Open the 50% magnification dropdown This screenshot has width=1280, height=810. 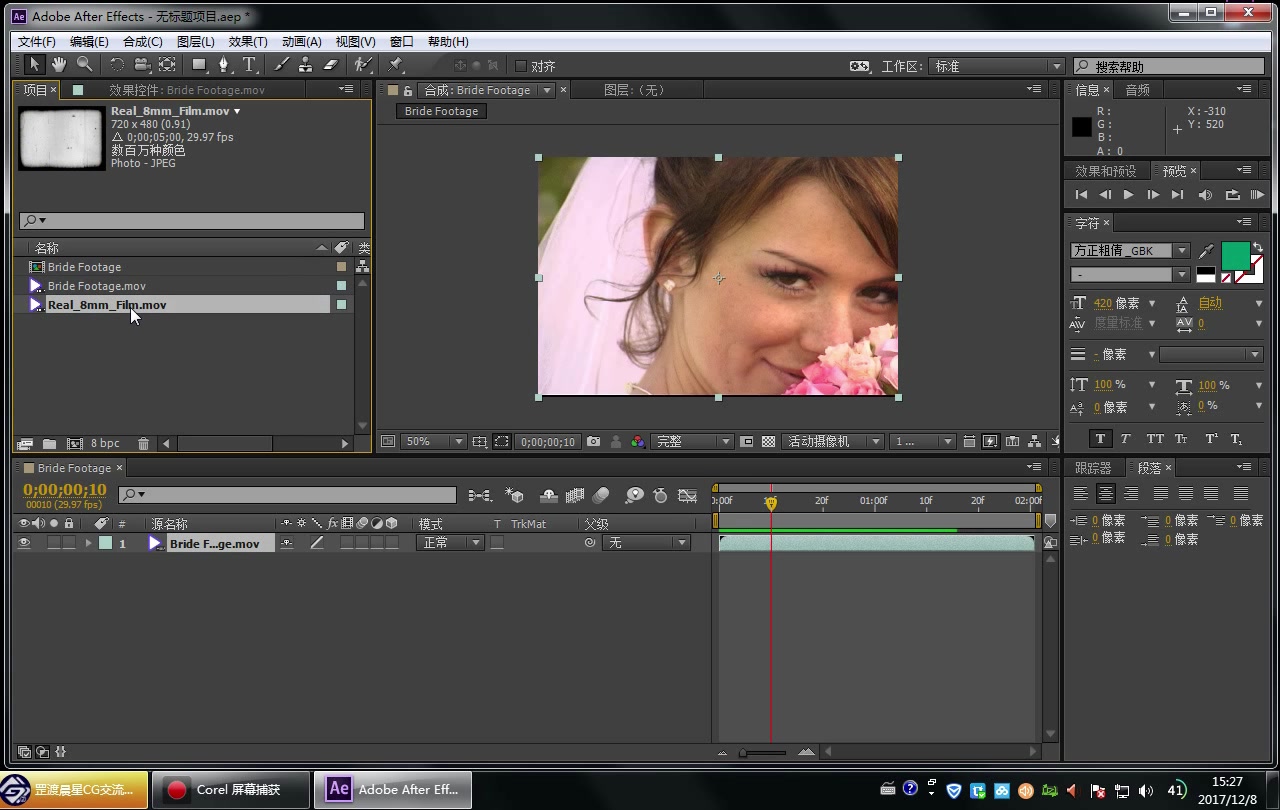pos(433,441)
